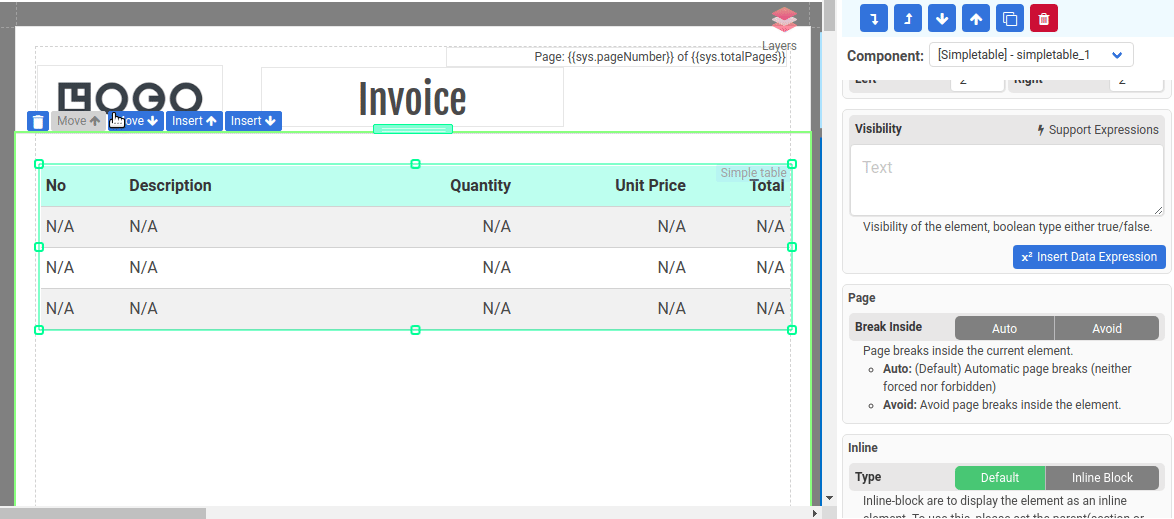Click the Visibility expression text field

1006,180
